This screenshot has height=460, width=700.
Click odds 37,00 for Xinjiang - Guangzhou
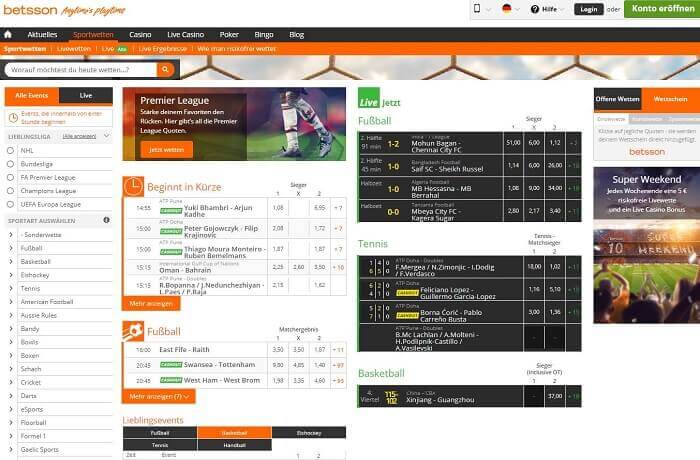555,396
